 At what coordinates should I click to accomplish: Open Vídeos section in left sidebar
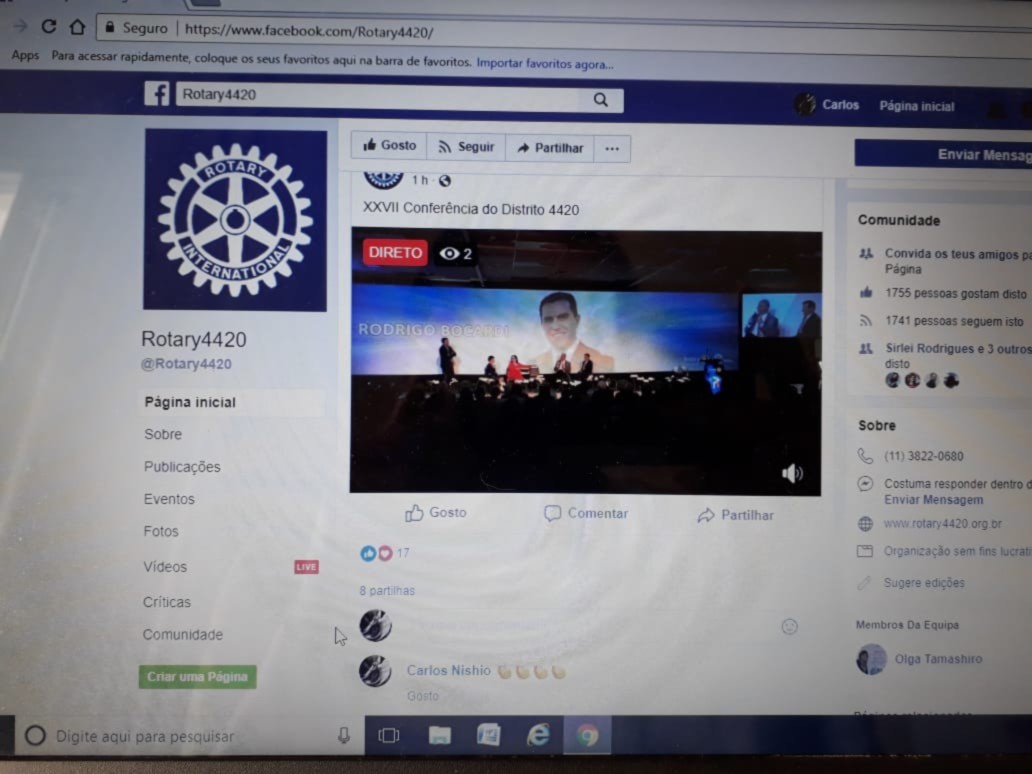pos(165,567)
